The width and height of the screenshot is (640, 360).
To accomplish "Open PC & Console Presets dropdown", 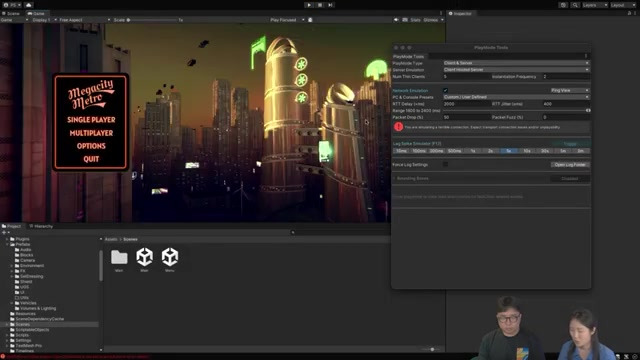I will click(516, 97).
